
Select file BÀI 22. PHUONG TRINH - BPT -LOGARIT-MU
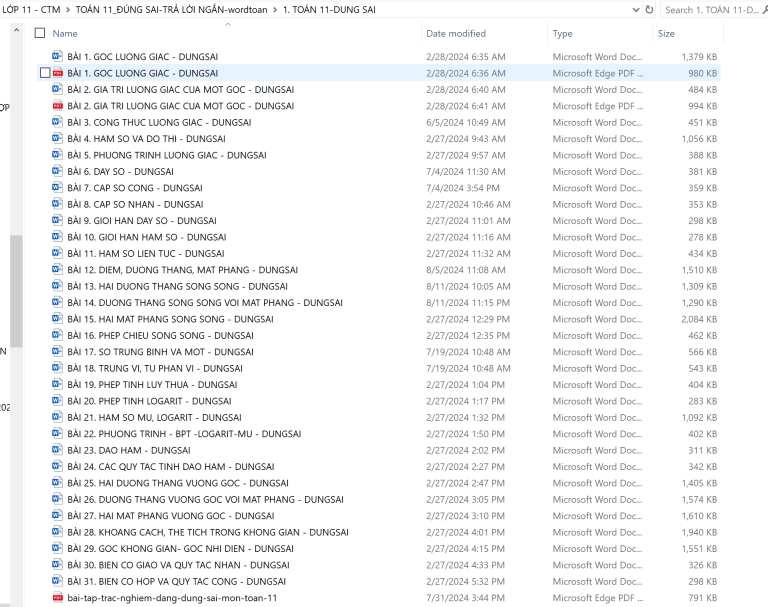pos(184,434)
